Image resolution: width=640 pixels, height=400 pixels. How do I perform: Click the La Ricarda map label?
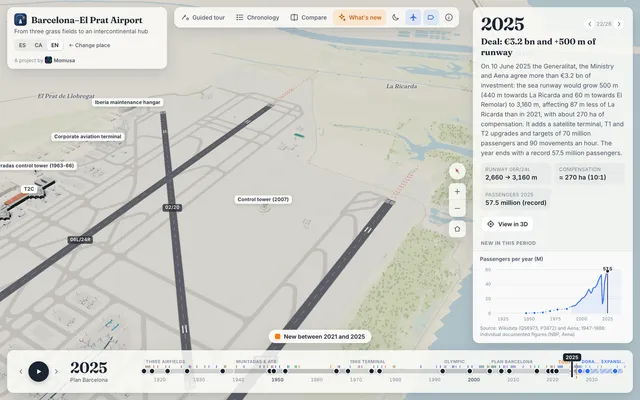pos(401,86)
